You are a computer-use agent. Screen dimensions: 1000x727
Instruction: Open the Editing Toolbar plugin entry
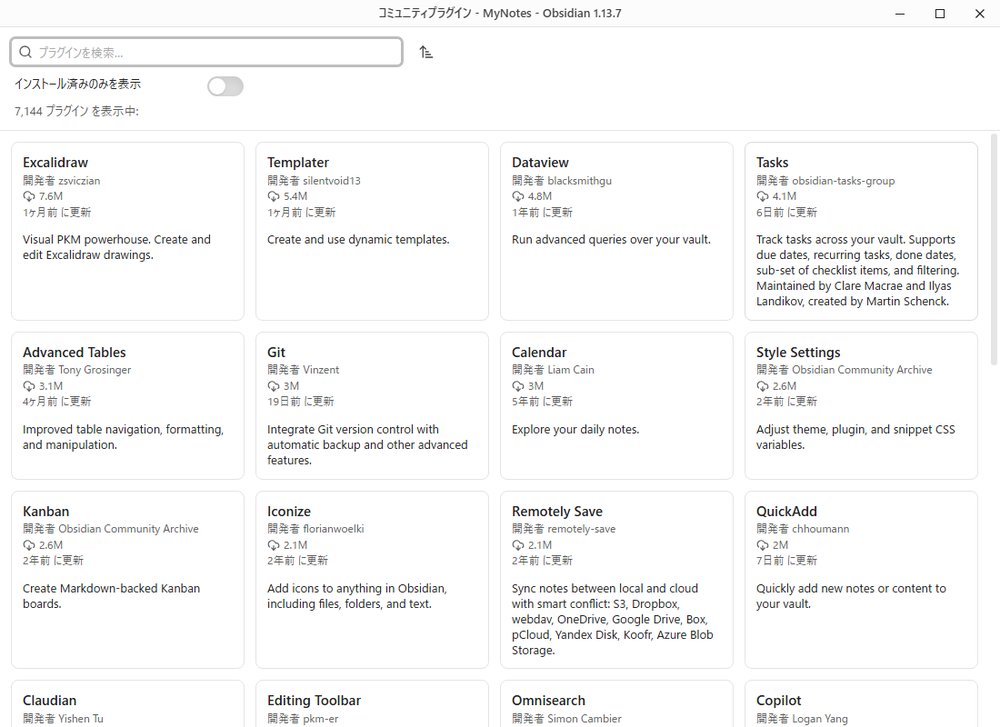tap(372, 703)
